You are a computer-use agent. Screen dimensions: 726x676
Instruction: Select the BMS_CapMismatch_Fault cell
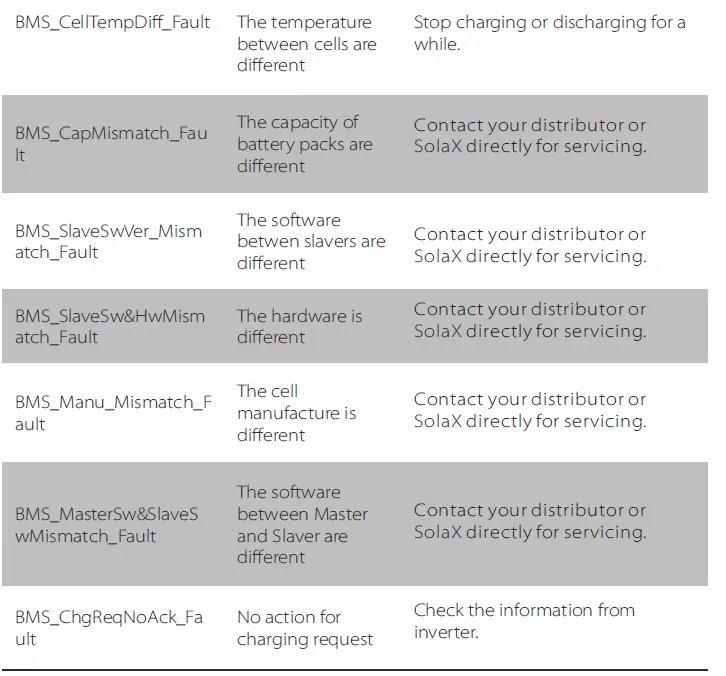click(x=111, y=144)
